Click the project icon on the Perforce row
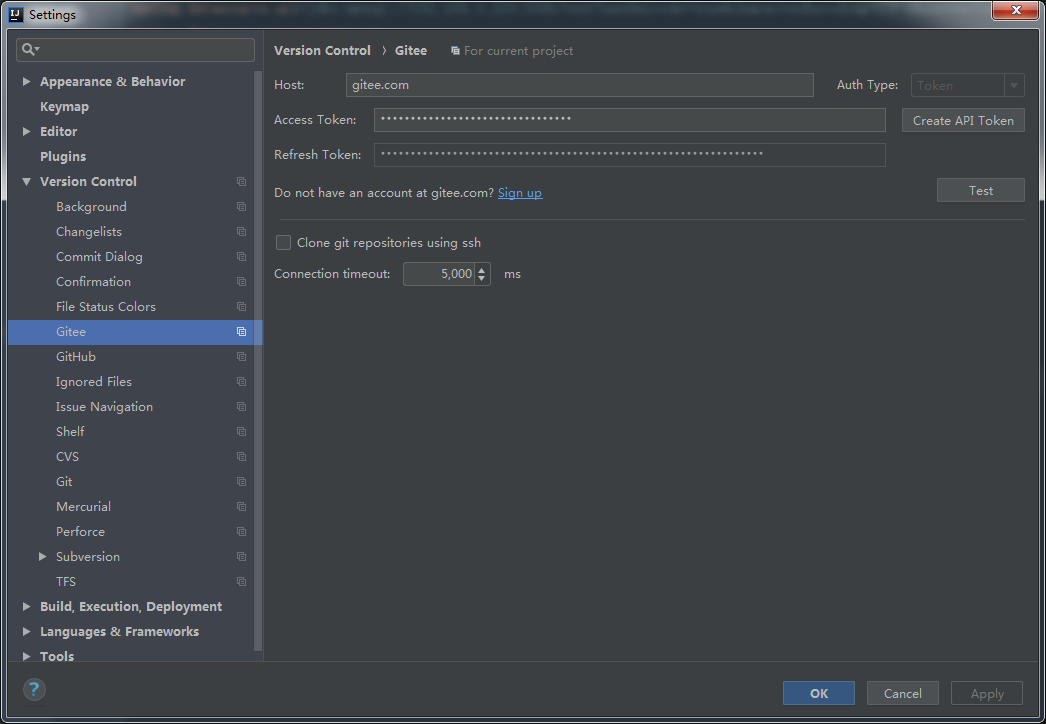 241,532
